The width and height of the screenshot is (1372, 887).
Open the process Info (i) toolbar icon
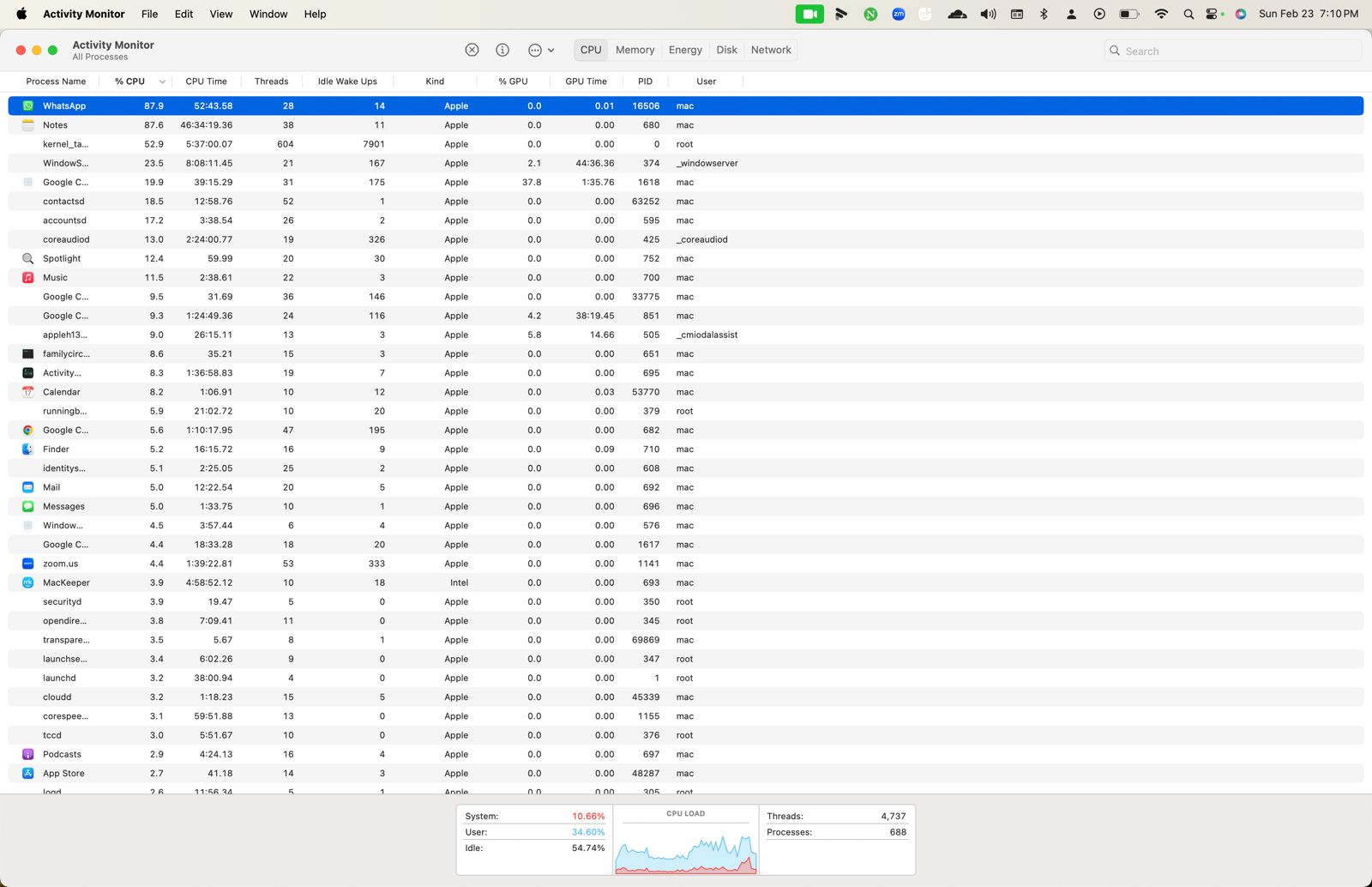(x=502, y=50)
